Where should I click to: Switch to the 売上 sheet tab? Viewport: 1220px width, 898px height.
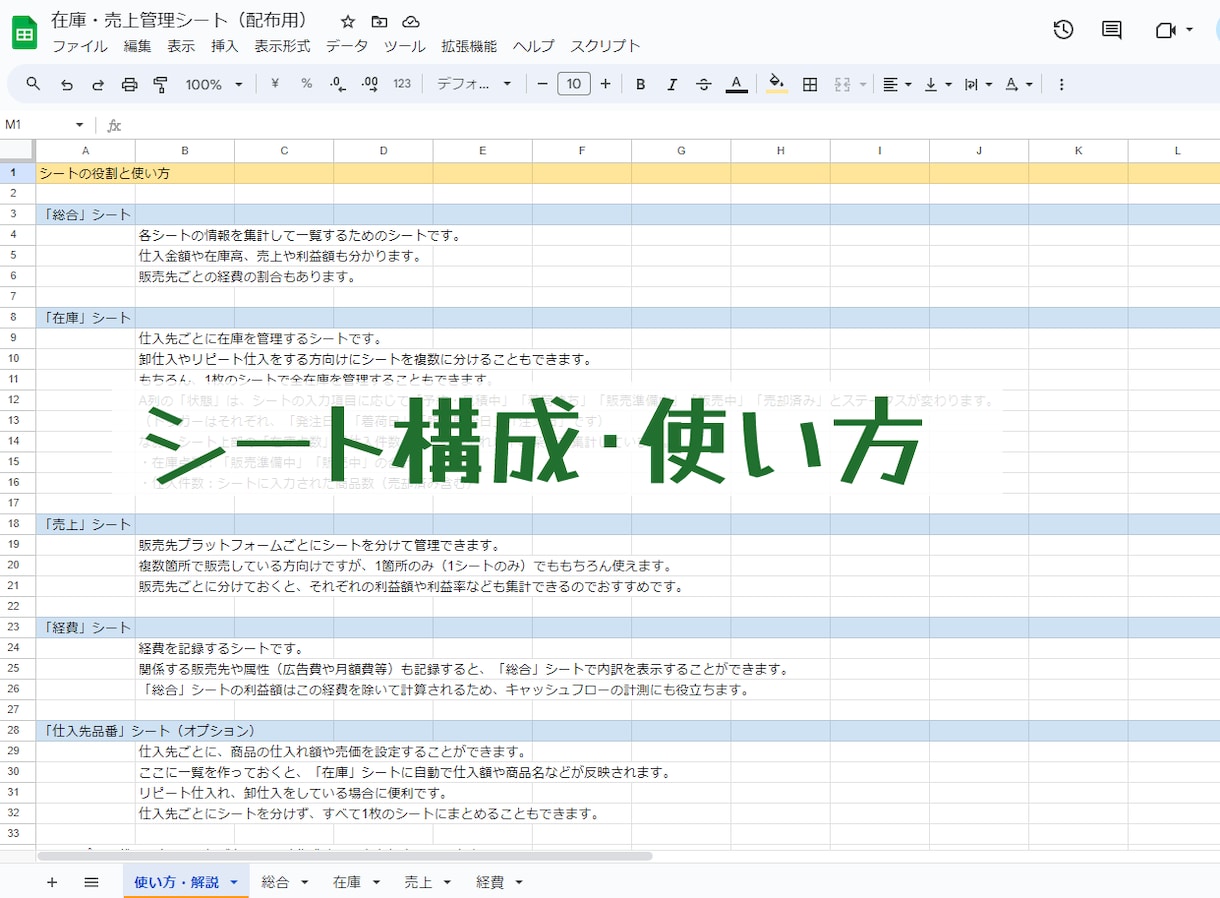click(418, 882)
